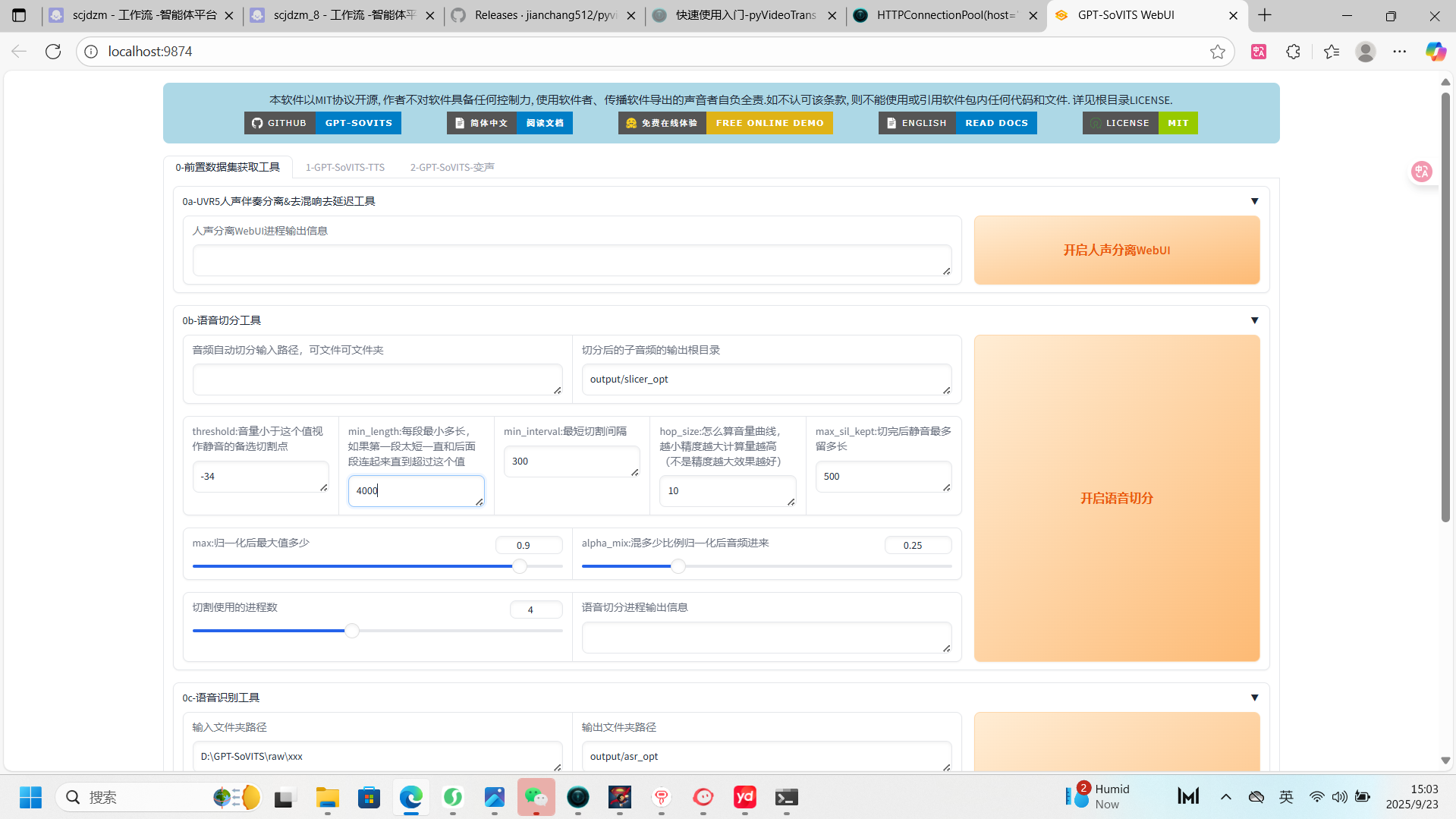Click floating translate bubble on page

[1422, 172]
